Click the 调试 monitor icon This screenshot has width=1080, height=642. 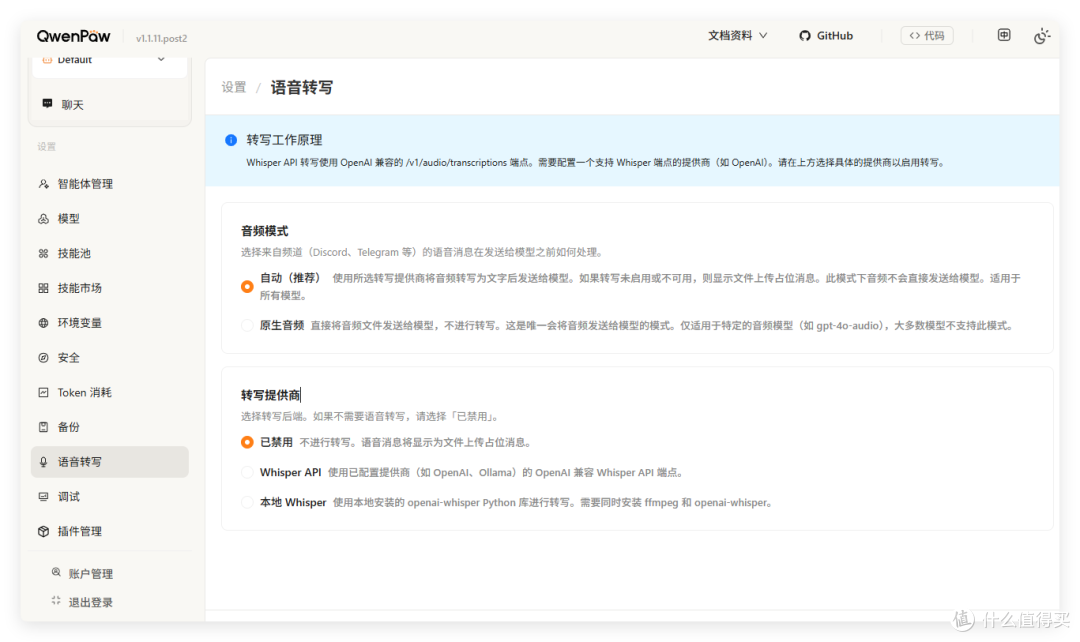point(43,497)
